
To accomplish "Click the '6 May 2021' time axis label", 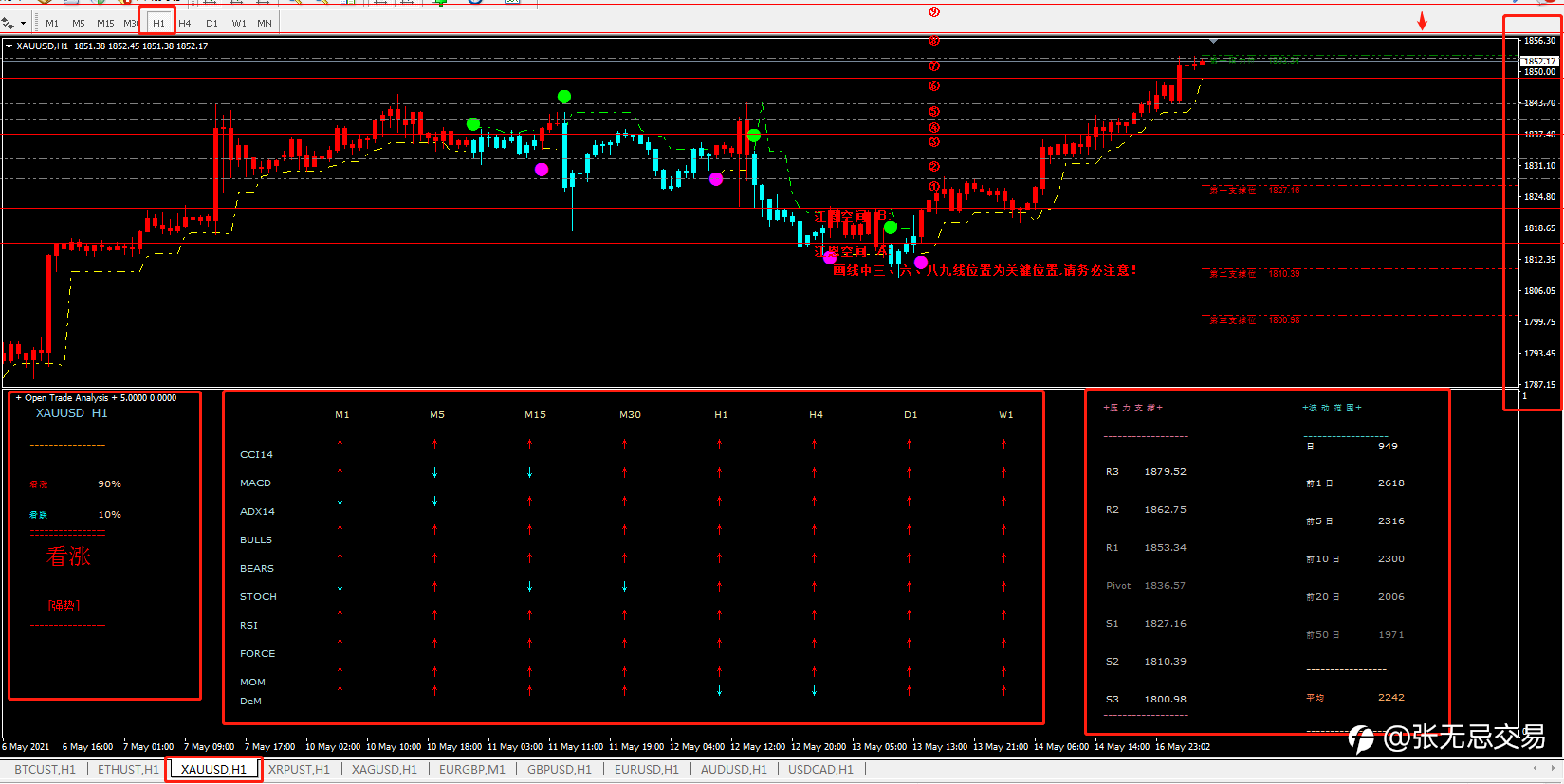I will pos(27,747).
